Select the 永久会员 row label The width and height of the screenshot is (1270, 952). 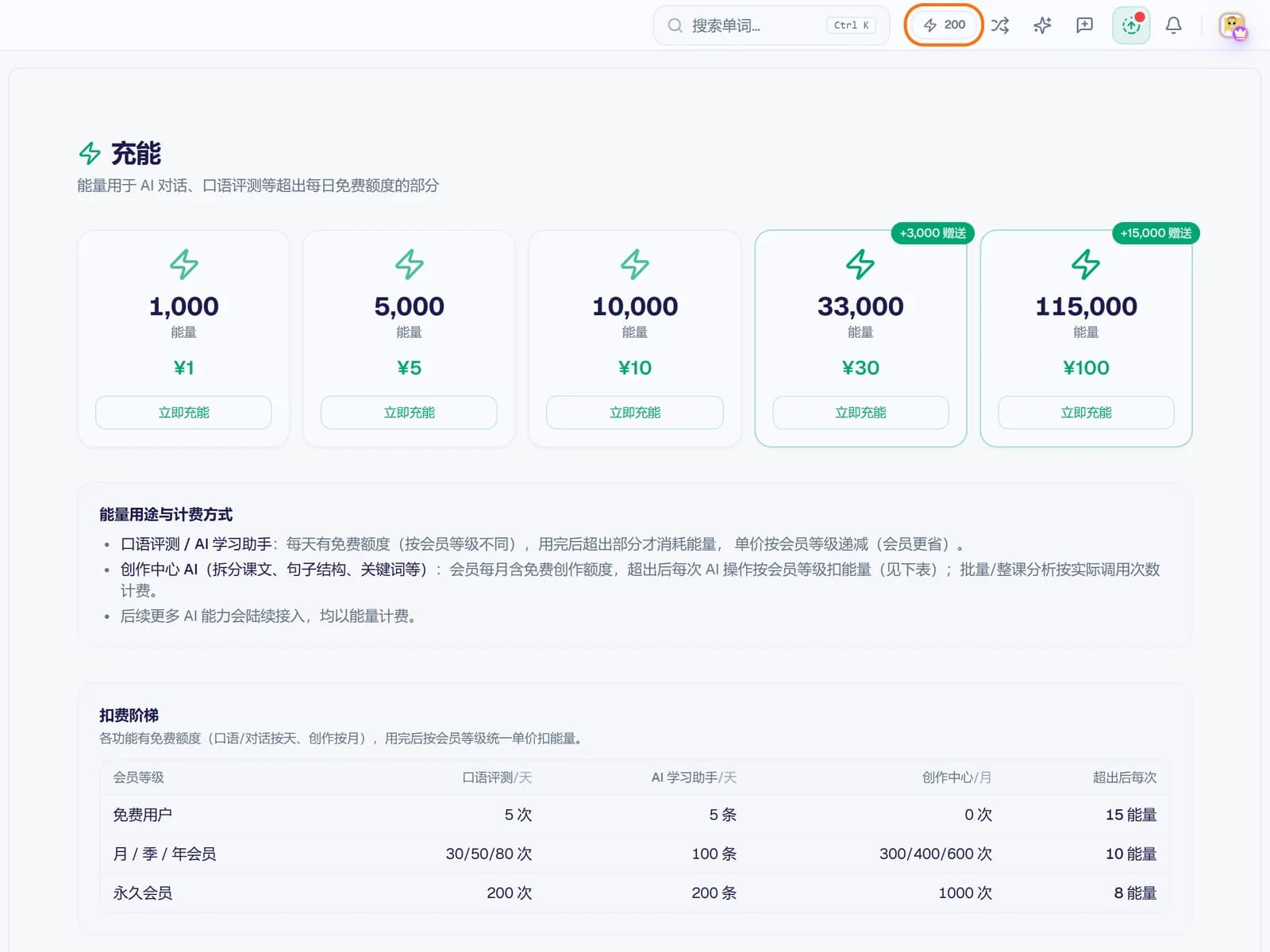pos(142,892)
